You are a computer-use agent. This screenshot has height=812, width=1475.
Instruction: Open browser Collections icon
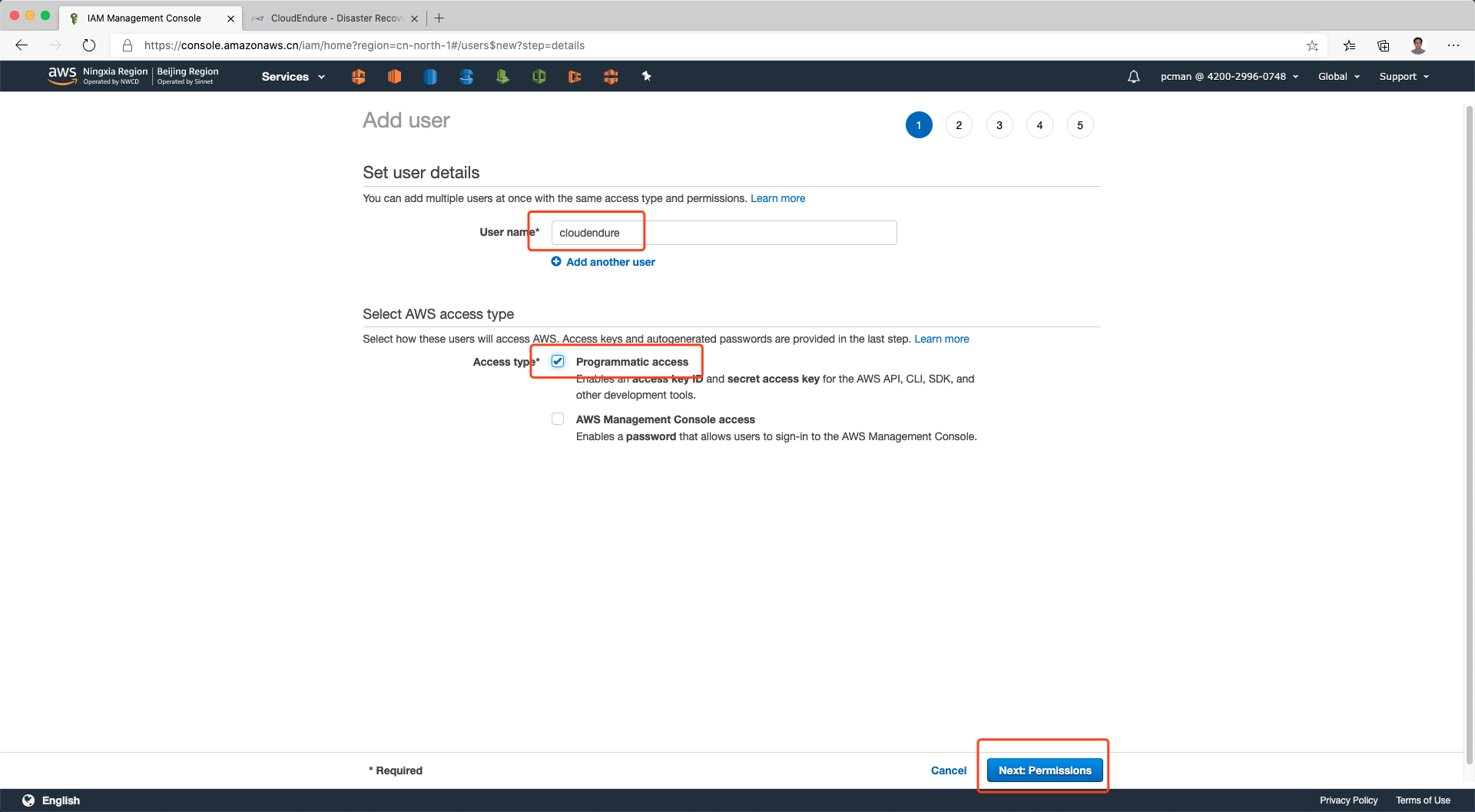[1383, 46]
